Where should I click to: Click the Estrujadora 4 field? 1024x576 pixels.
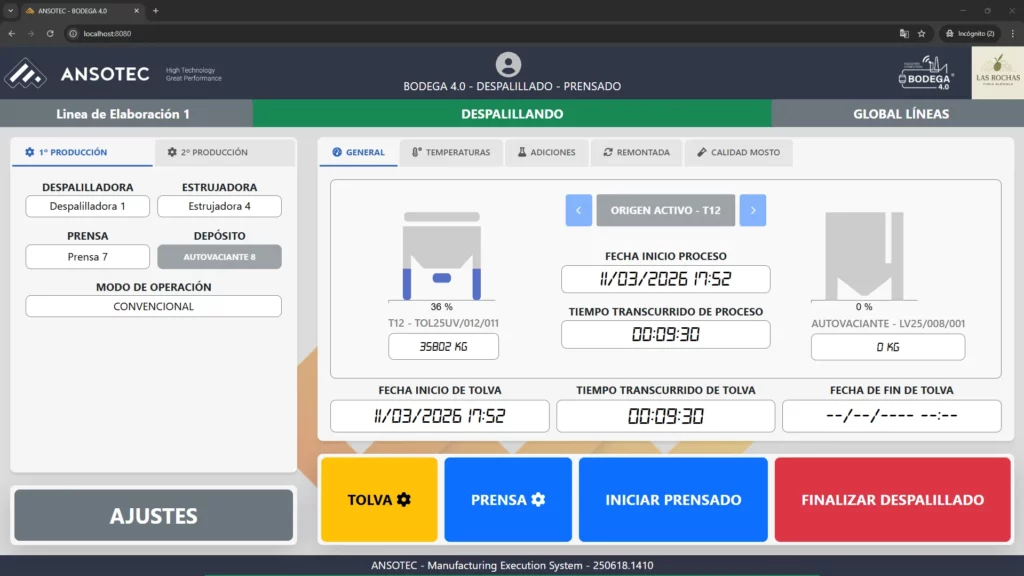tap(219, 206)
